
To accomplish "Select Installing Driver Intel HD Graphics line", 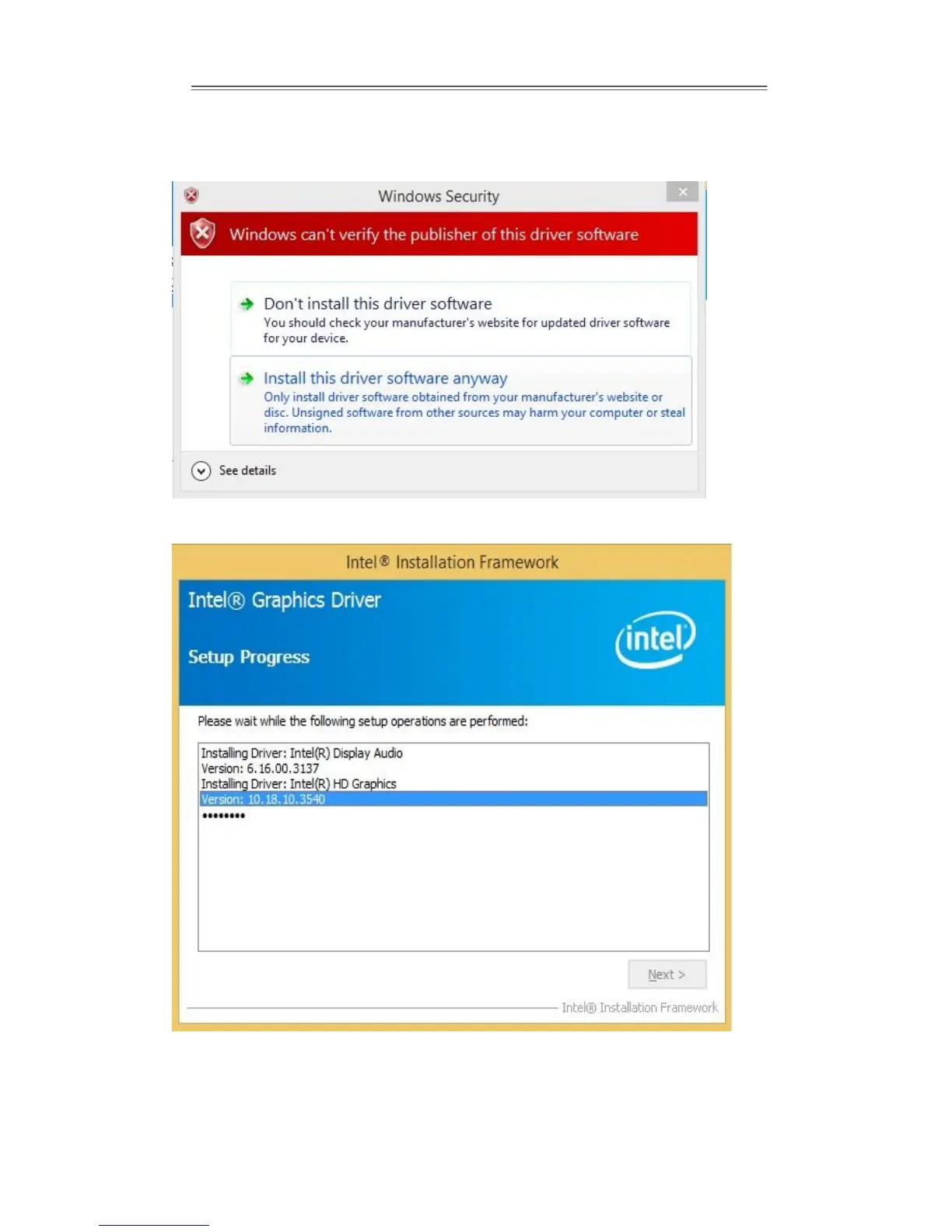I will (299, 784).
